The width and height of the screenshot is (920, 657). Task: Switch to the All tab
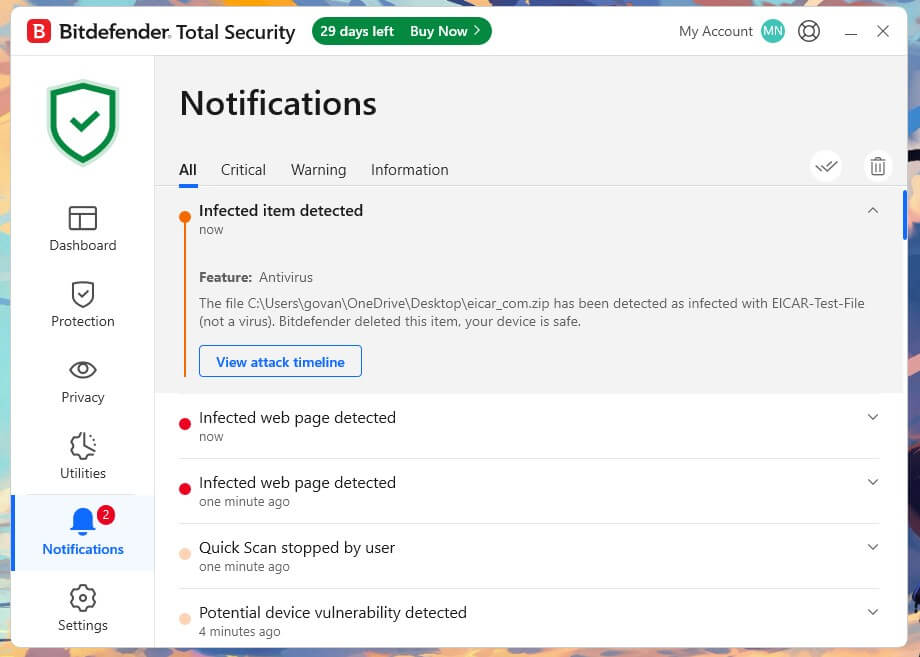[x=188, y=170]
